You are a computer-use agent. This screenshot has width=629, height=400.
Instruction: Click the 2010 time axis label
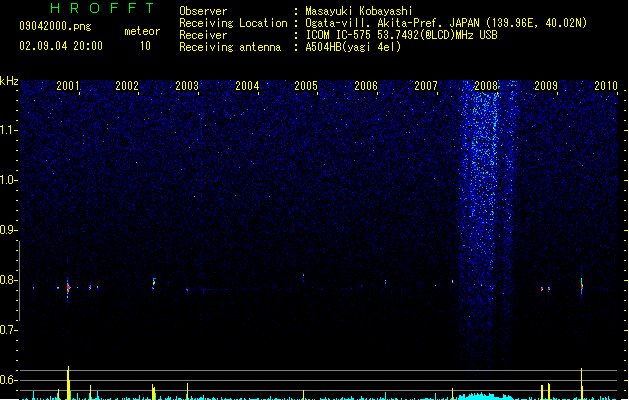(x=606, y=86)
